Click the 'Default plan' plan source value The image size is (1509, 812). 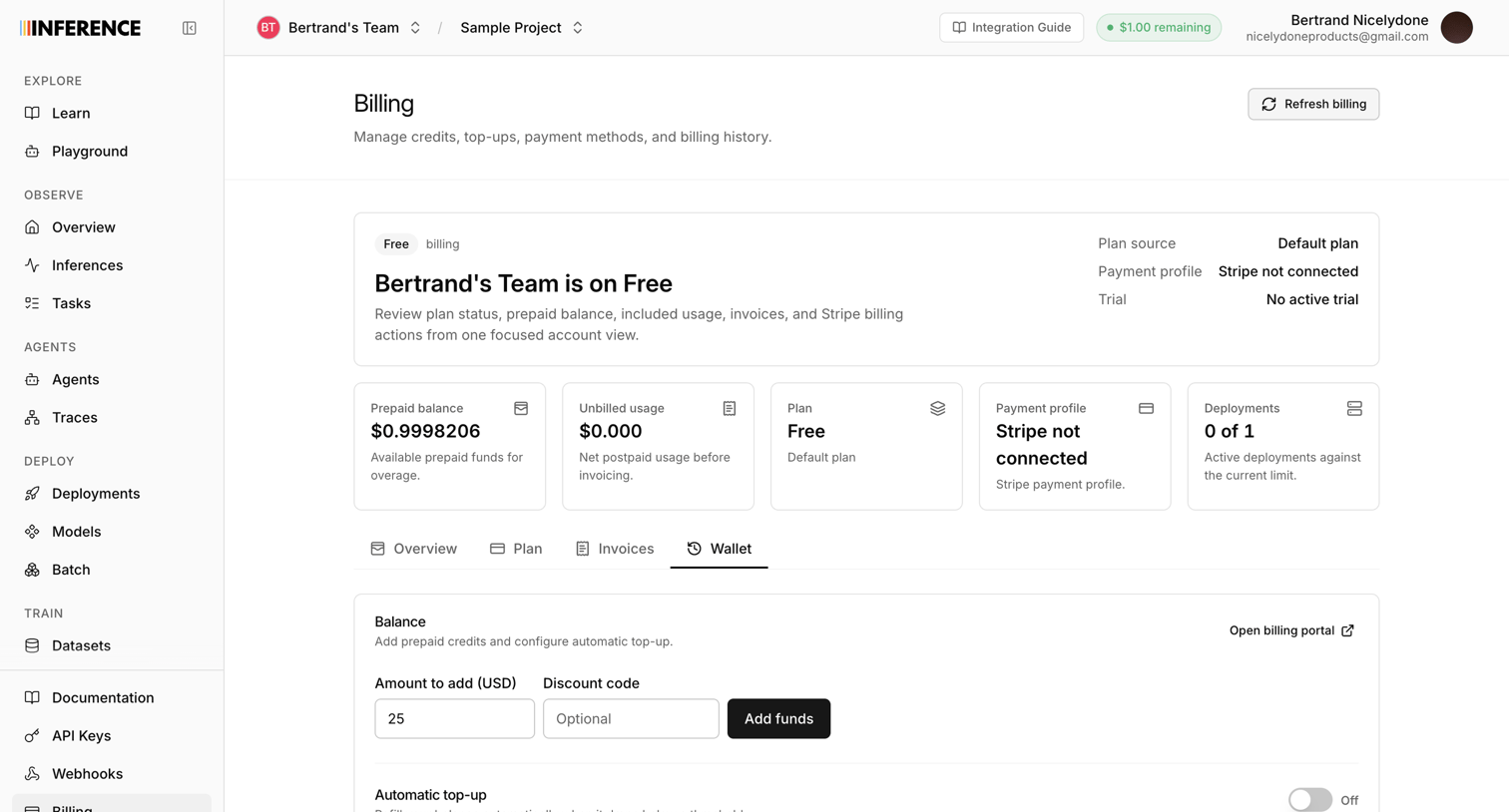click(x=1317, y=243)
